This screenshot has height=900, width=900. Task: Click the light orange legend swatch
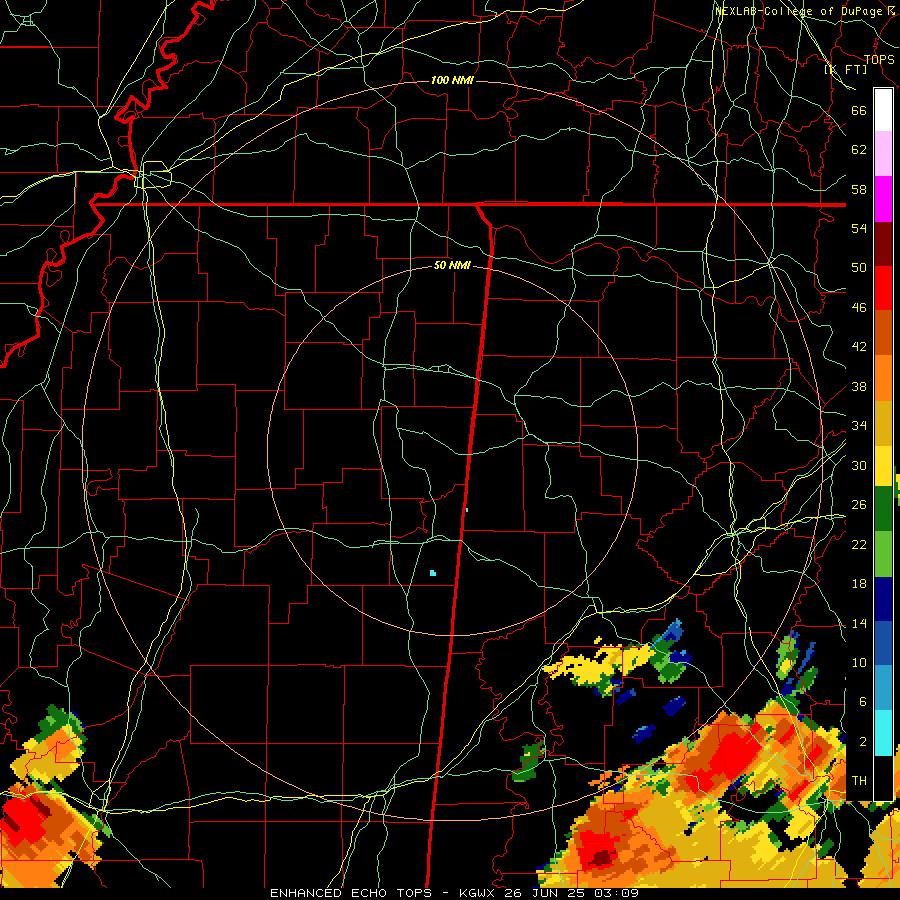pos(883,378)
